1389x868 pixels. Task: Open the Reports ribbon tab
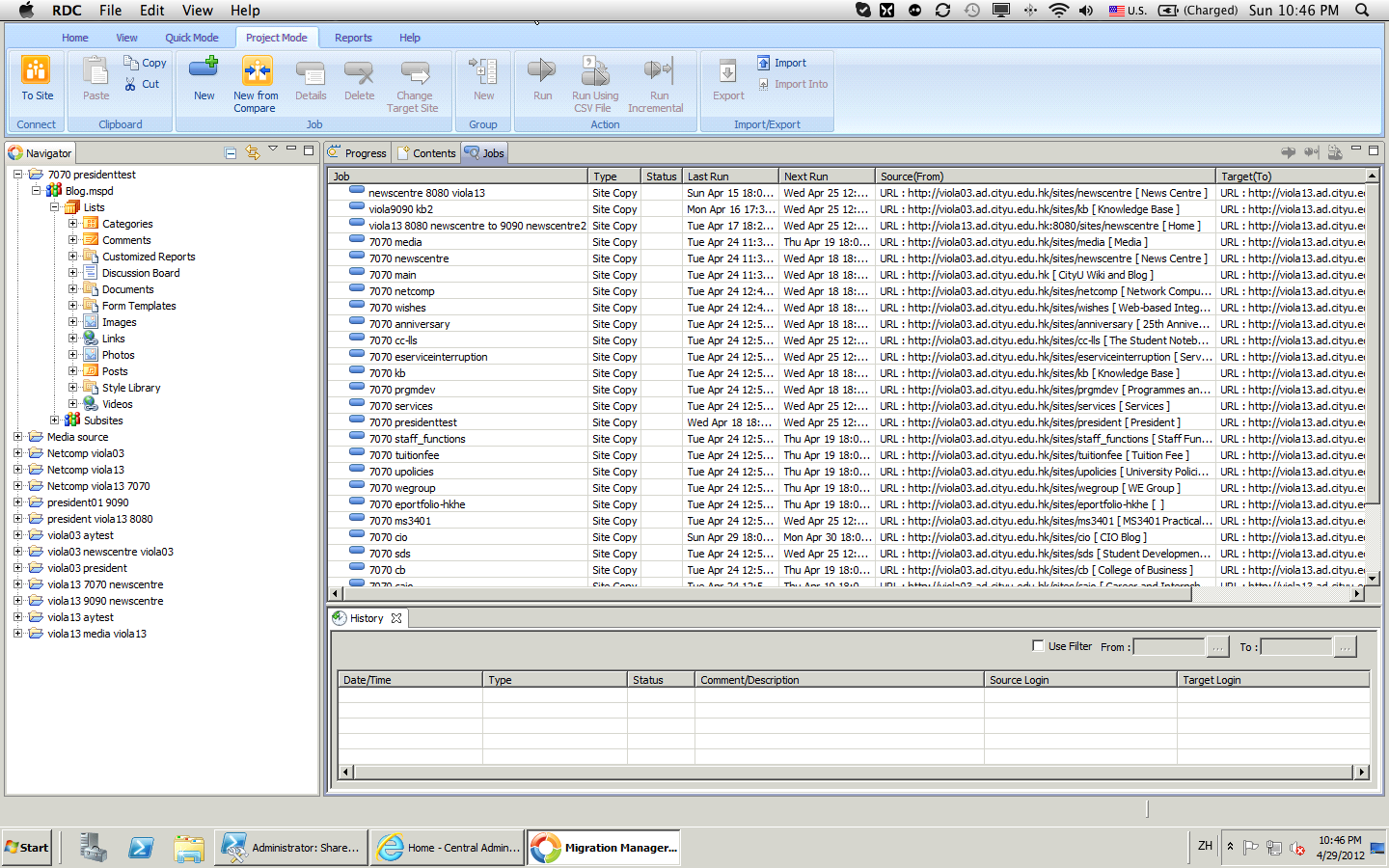point(353,38)
